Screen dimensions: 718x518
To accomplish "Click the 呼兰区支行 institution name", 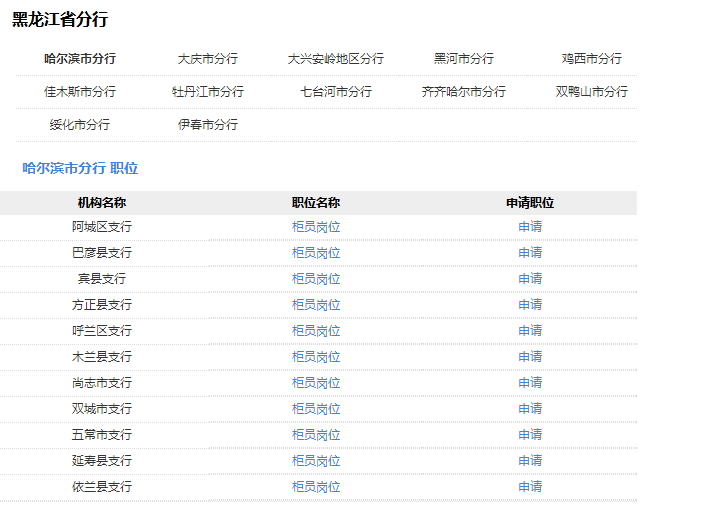I will (102, 331).
